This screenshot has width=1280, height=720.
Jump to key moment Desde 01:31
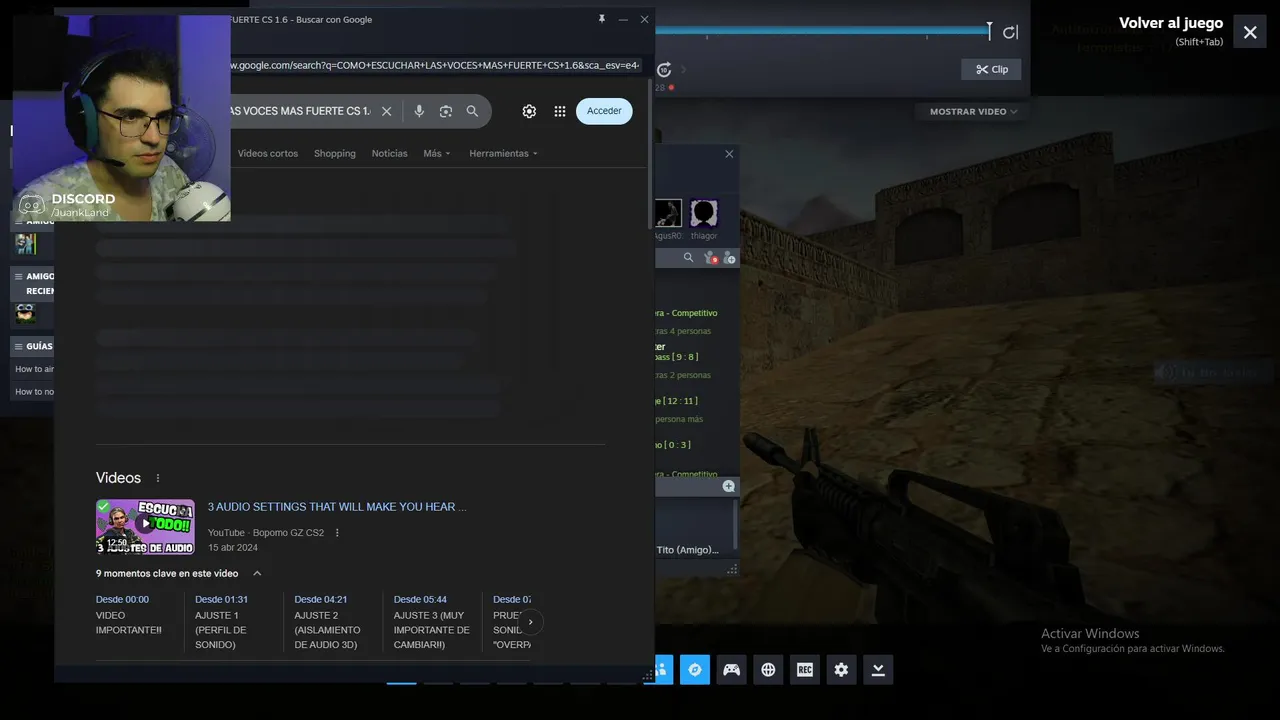221,600
